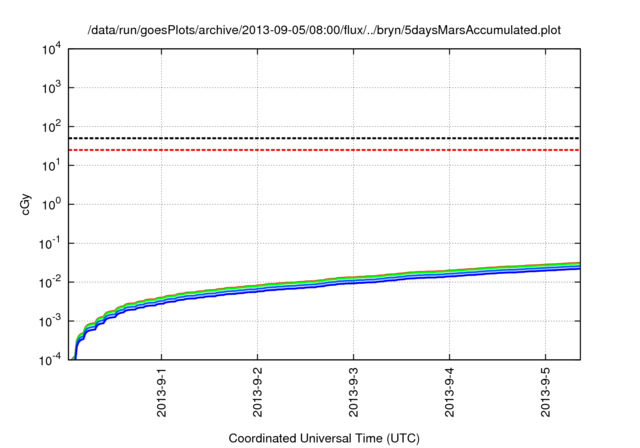640x448 pixels.
Task: Click the red dashed threshold line
Action: tap(324, 150)
